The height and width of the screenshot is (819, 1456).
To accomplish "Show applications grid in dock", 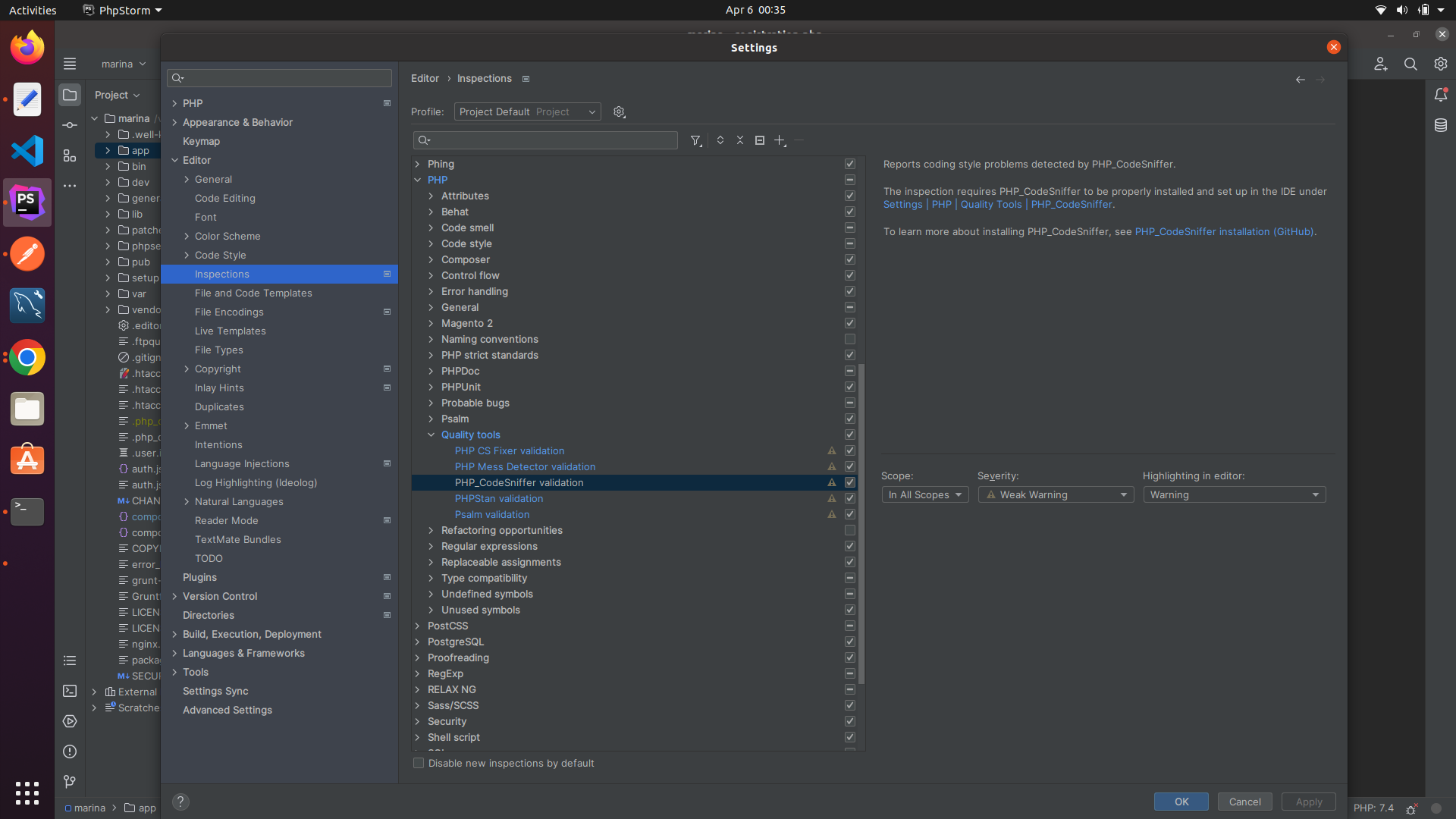I will tap(27, 793).
